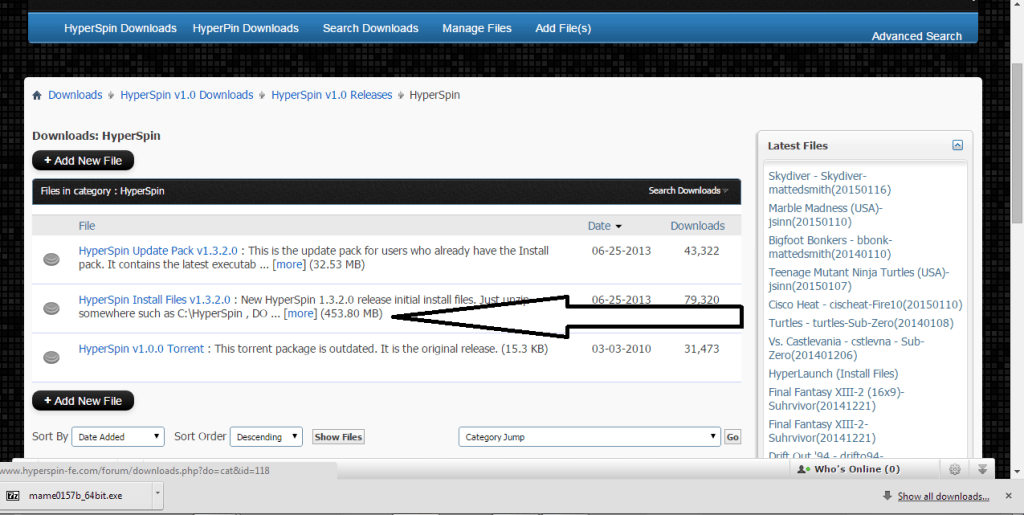Open Bigfoot Bonkers latest file
Image resolution: width=1024 pixels, height=515 pixels.
tap(830, 247)
